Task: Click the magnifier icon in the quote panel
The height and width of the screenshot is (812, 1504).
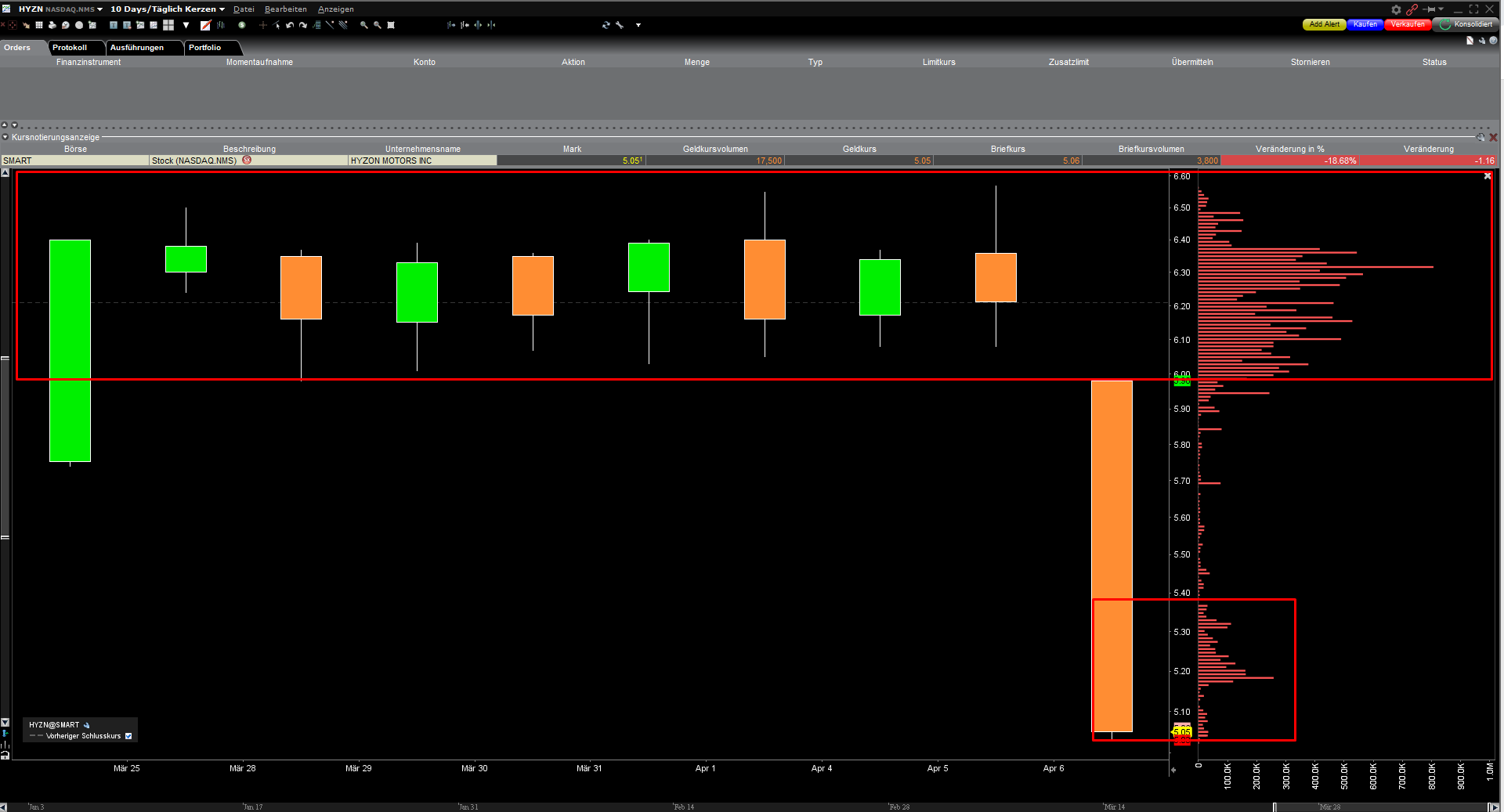Action: [1480, 138]
